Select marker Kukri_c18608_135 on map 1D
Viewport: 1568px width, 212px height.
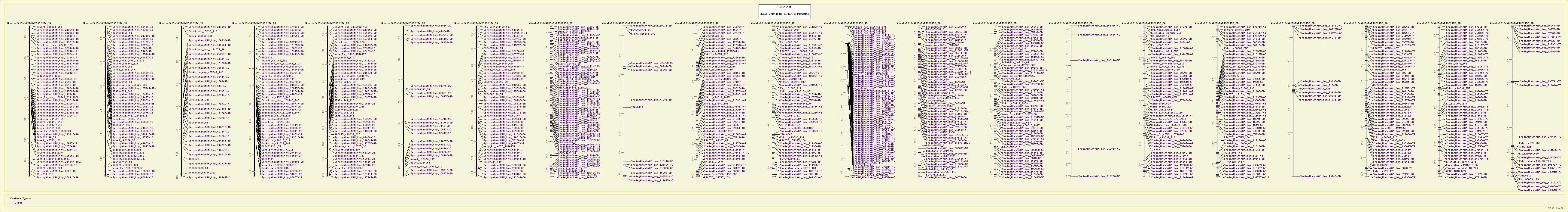click(x=200, y=36)
